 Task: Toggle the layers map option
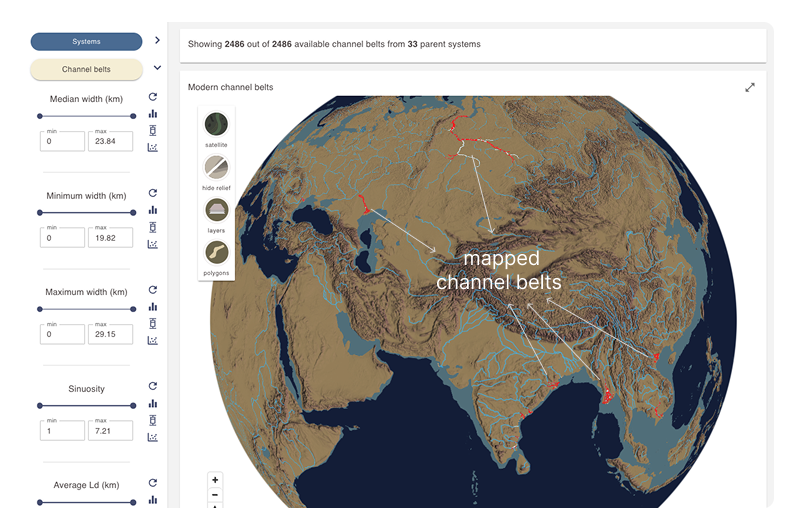(x=216, y=210)
